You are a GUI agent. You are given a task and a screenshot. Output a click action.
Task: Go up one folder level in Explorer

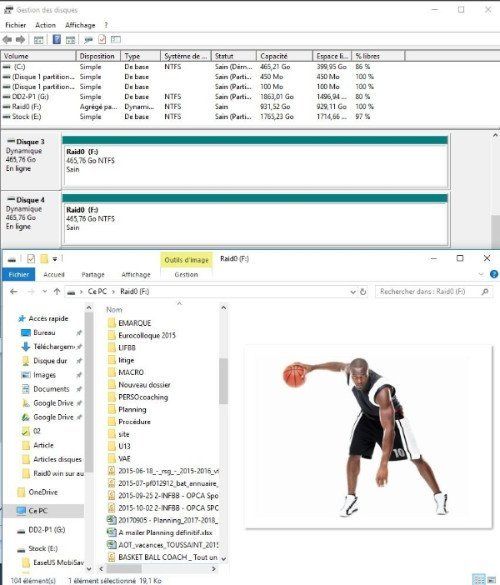point(57,291)
